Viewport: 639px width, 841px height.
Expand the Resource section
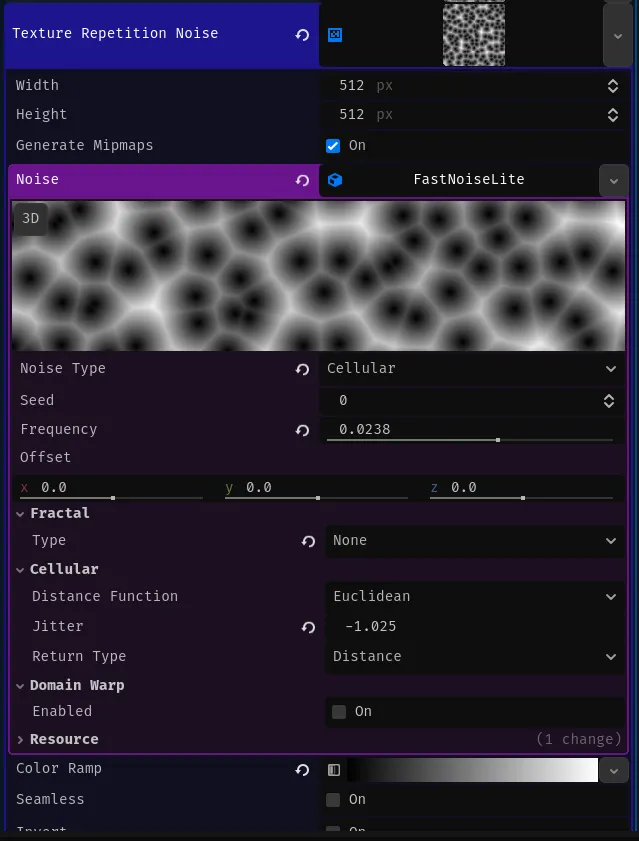pos(20,739)
